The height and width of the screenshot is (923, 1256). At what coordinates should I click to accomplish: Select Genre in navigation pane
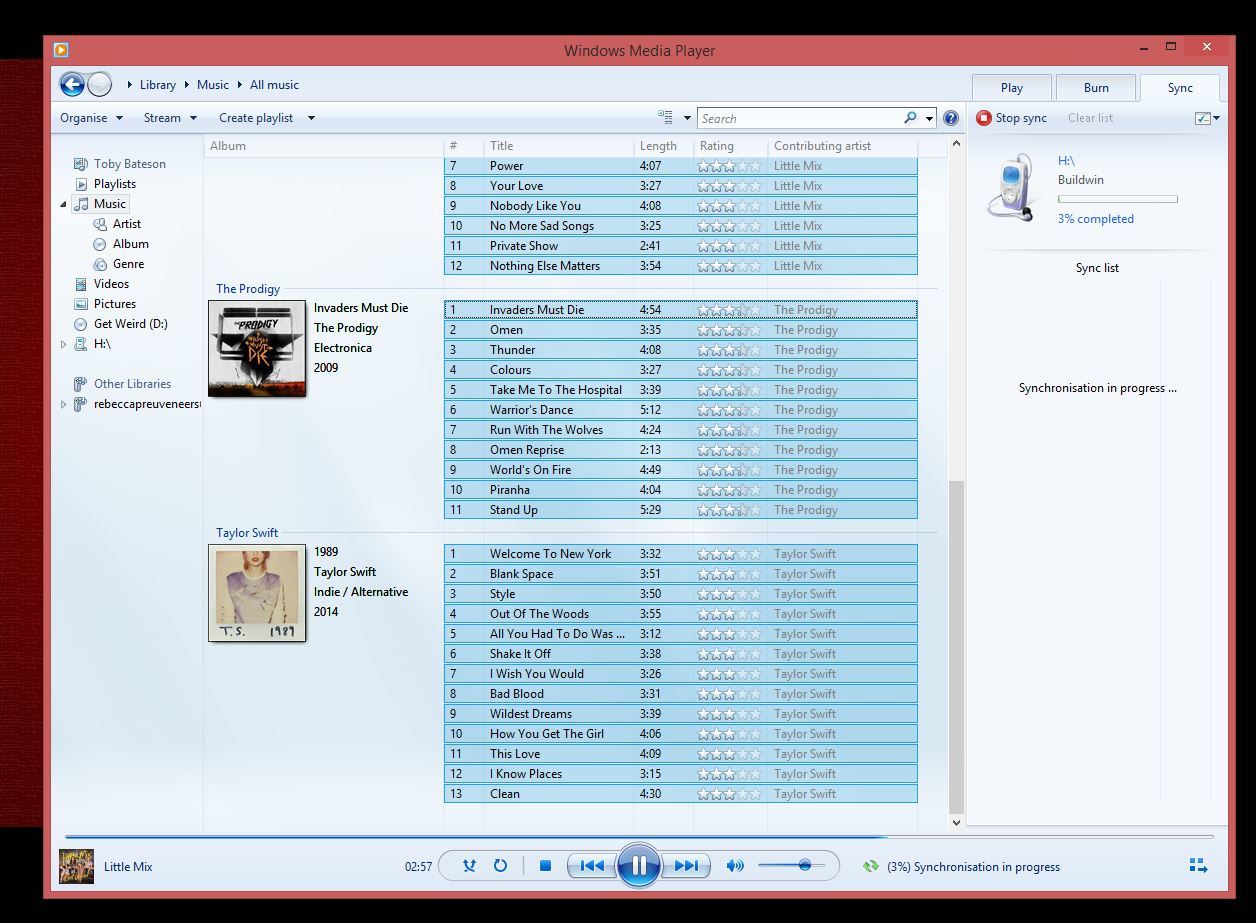129,264
